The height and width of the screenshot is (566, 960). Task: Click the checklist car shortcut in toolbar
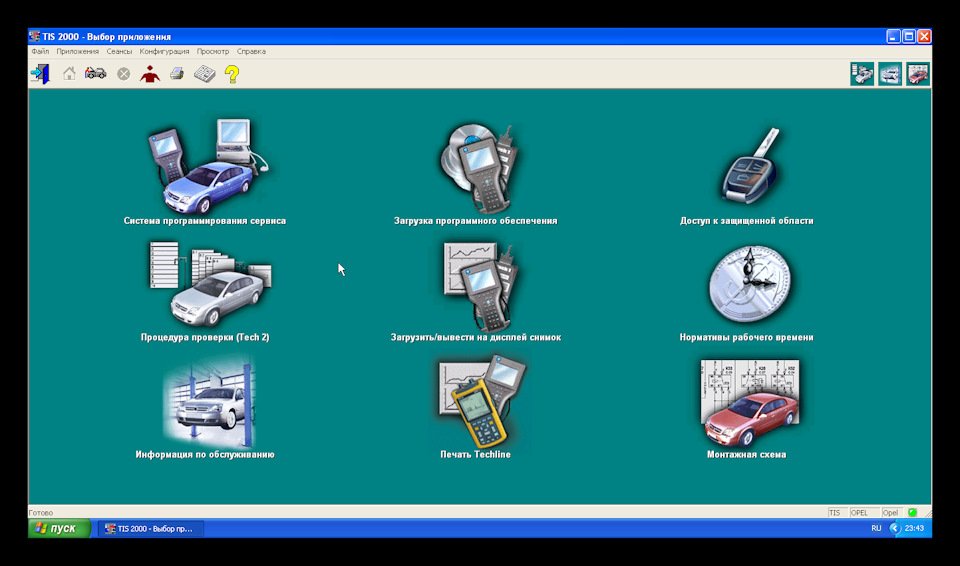(x=862, y=74)
